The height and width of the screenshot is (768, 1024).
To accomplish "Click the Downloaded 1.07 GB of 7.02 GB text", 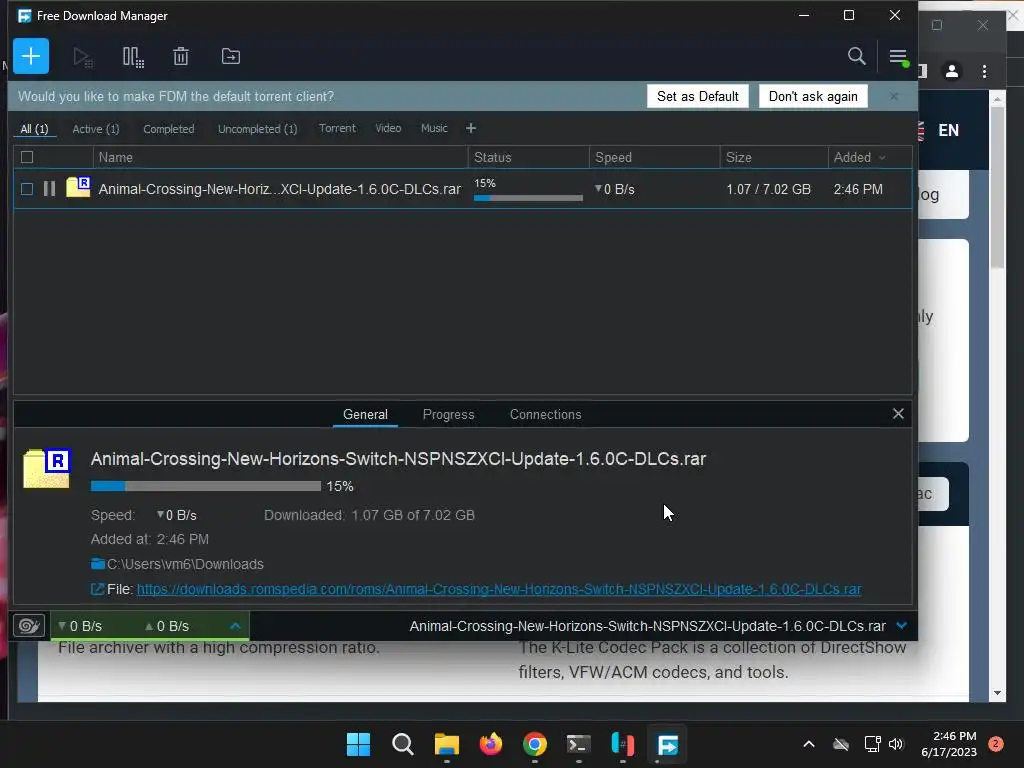I will [x=369, y=515].
